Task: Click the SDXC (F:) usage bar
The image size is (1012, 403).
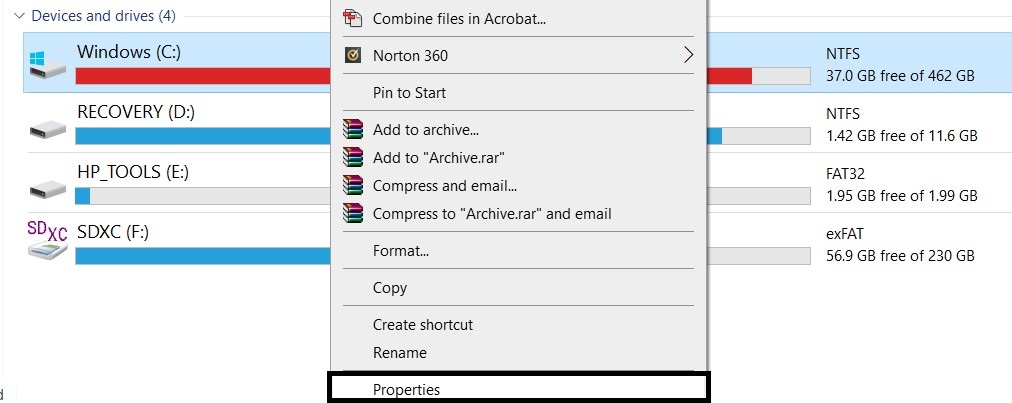Action: click(x=200, y=256)
